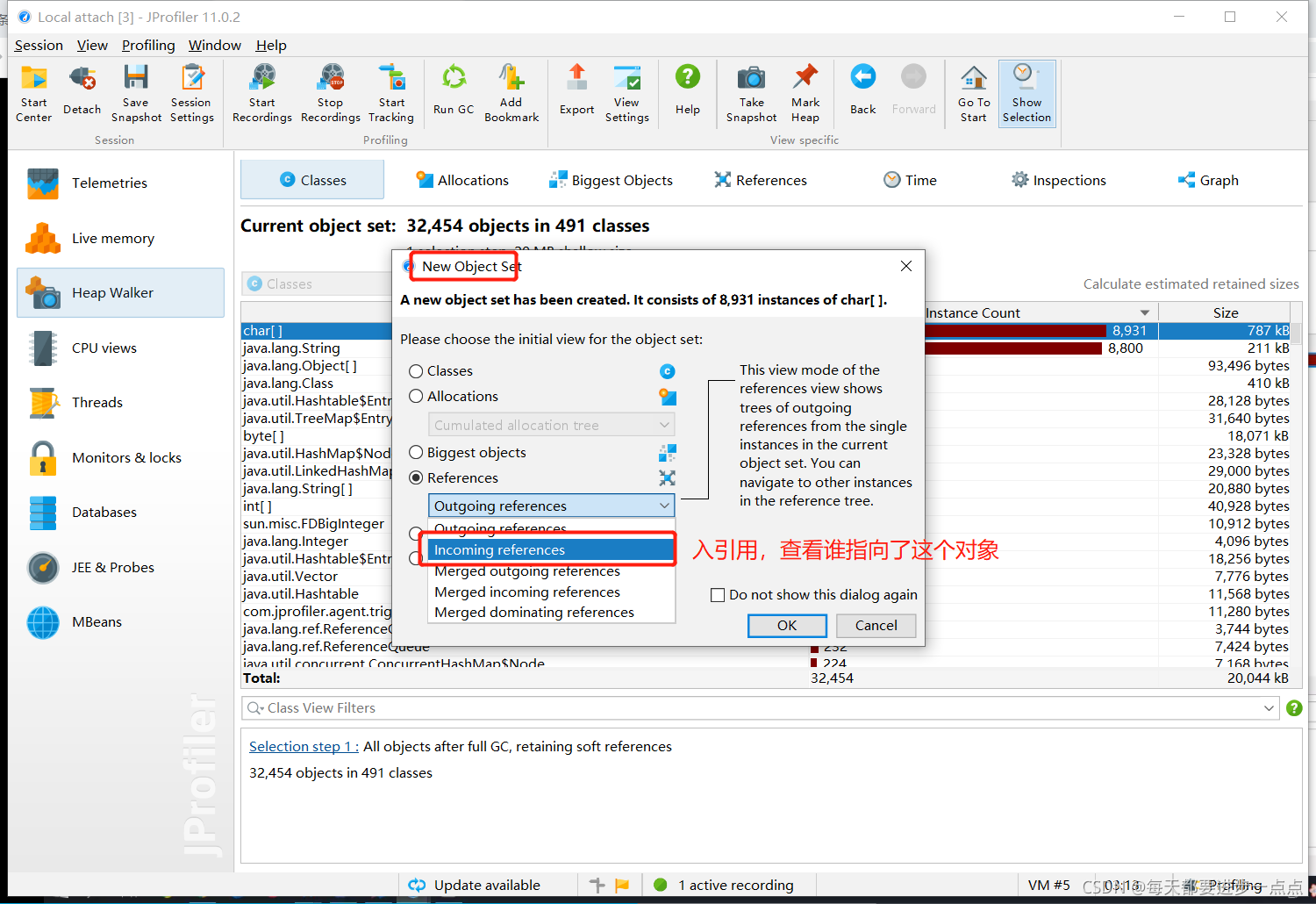1316x904 pixels.
Task: Open the Session menu
Action: pos(39,45)
